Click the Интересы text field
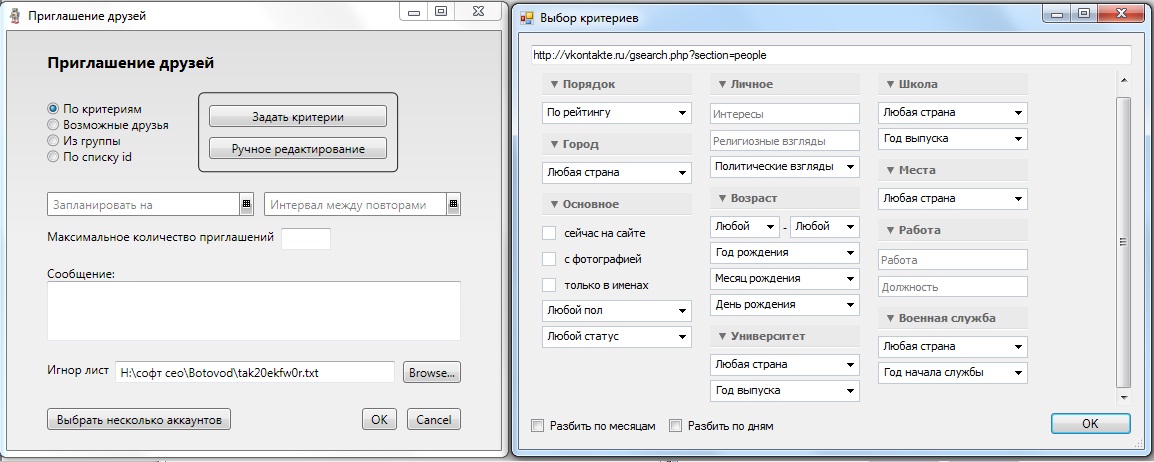Image resolution: width=1154 pixels, height=462 pixels. click(785, 114)
